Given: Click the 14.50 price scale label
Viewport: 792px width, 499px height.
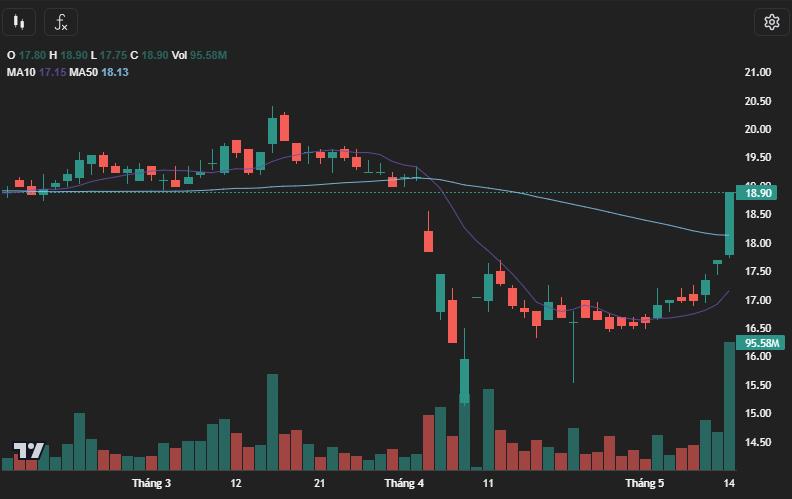Looking at the screenshot, I should click(x=758, y=442).
